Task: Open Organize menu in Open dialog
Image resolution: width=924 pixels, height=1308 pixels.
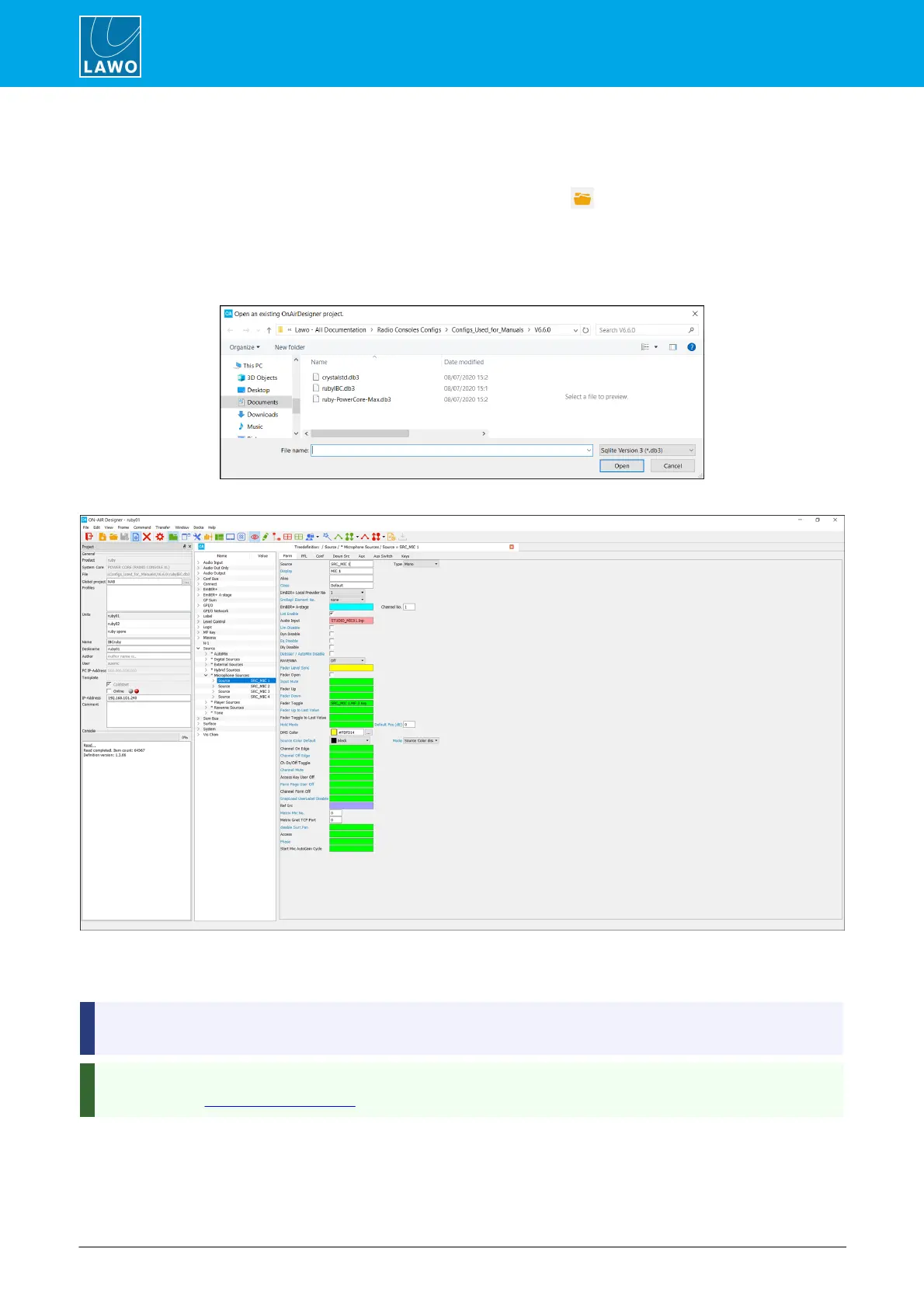Action: click(x=245, y=347)
